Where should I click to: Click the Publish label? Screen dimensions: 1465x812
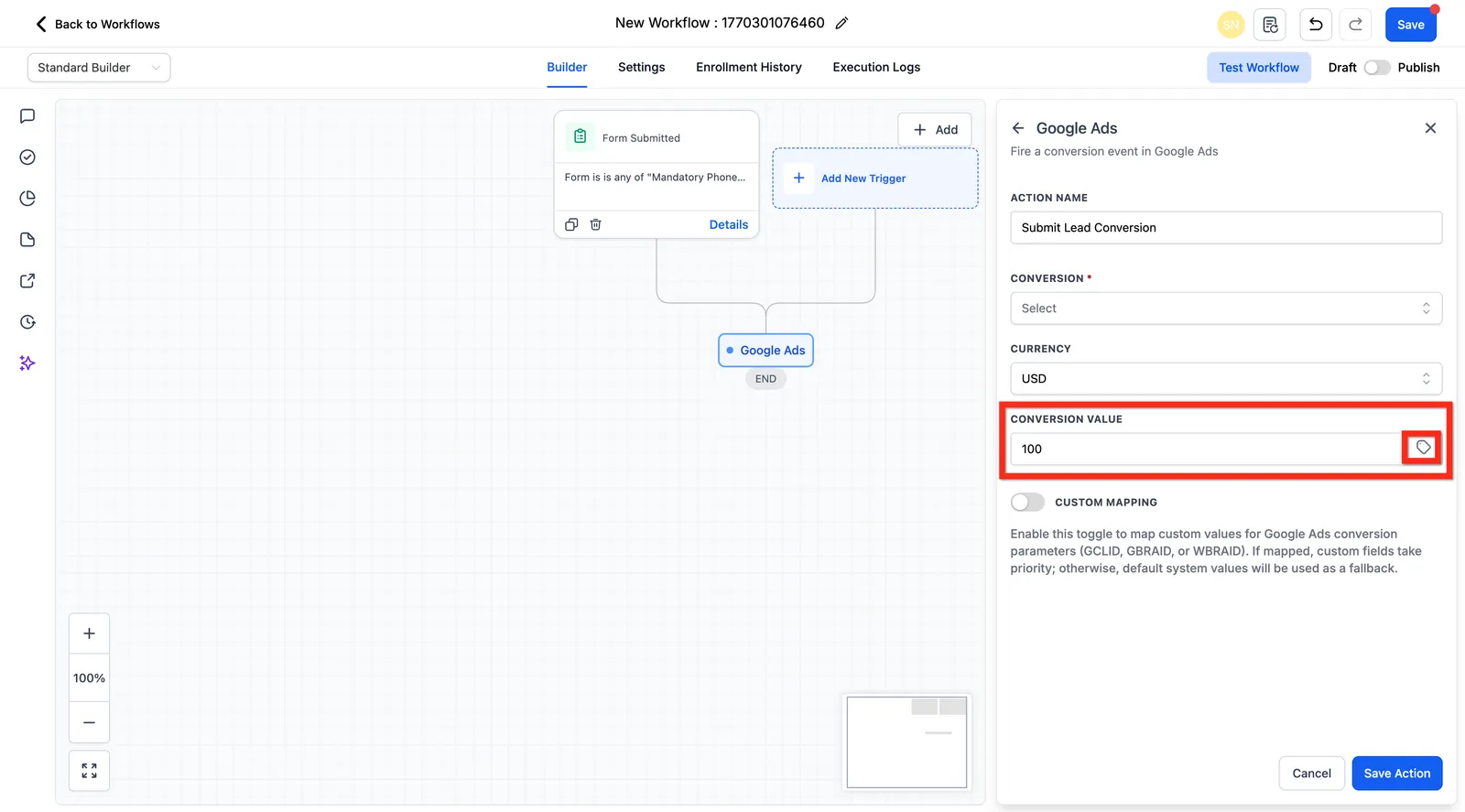click(x=1418, y=68)
